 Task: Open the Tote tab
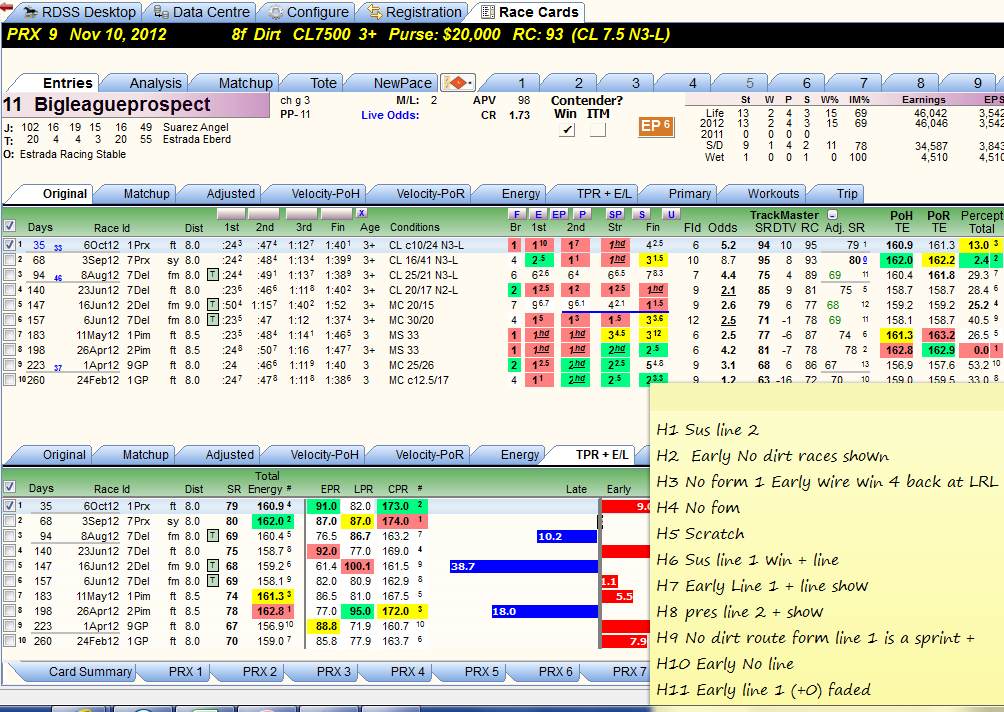pos(323,83)
